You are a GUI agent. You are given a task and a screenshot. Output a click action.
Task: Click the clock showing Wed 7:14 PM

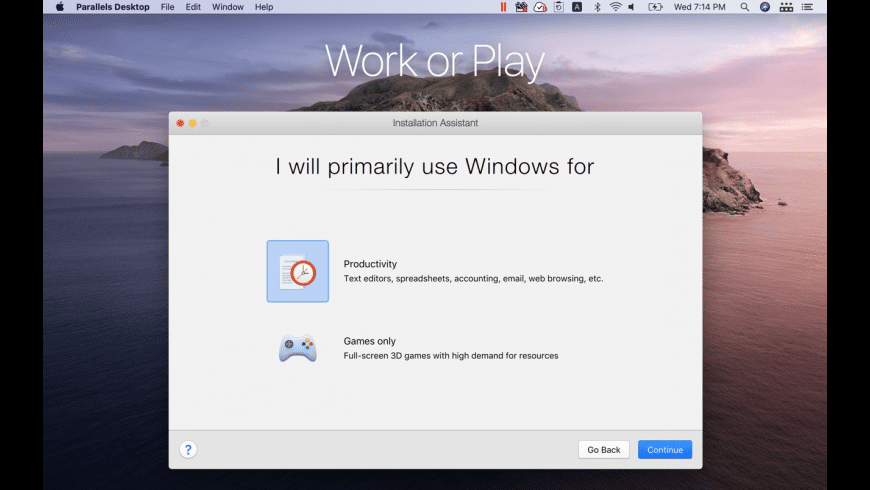point(699,7)
